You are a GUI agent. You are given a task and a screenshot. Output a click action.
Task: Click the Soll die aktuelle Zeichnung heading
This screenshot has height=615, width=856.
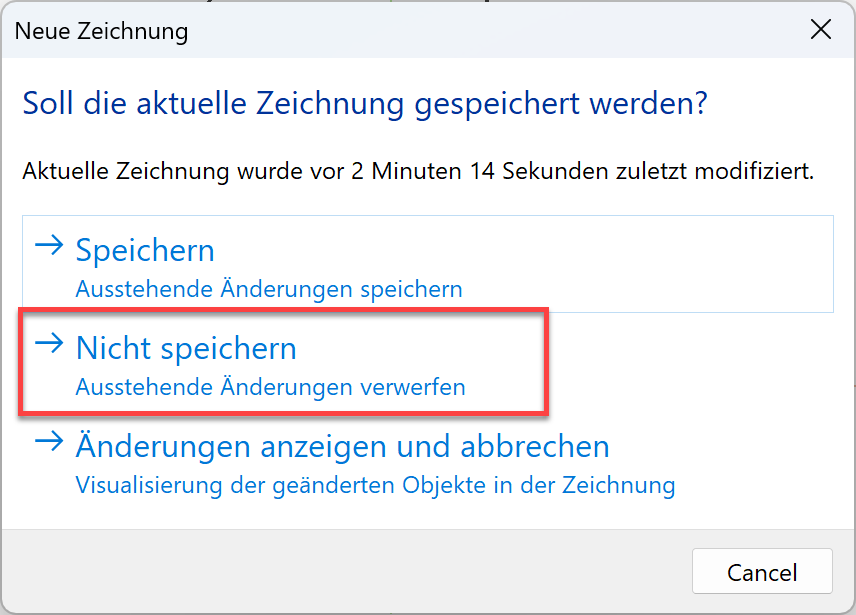pyautogui.click(x=365, y=103)
